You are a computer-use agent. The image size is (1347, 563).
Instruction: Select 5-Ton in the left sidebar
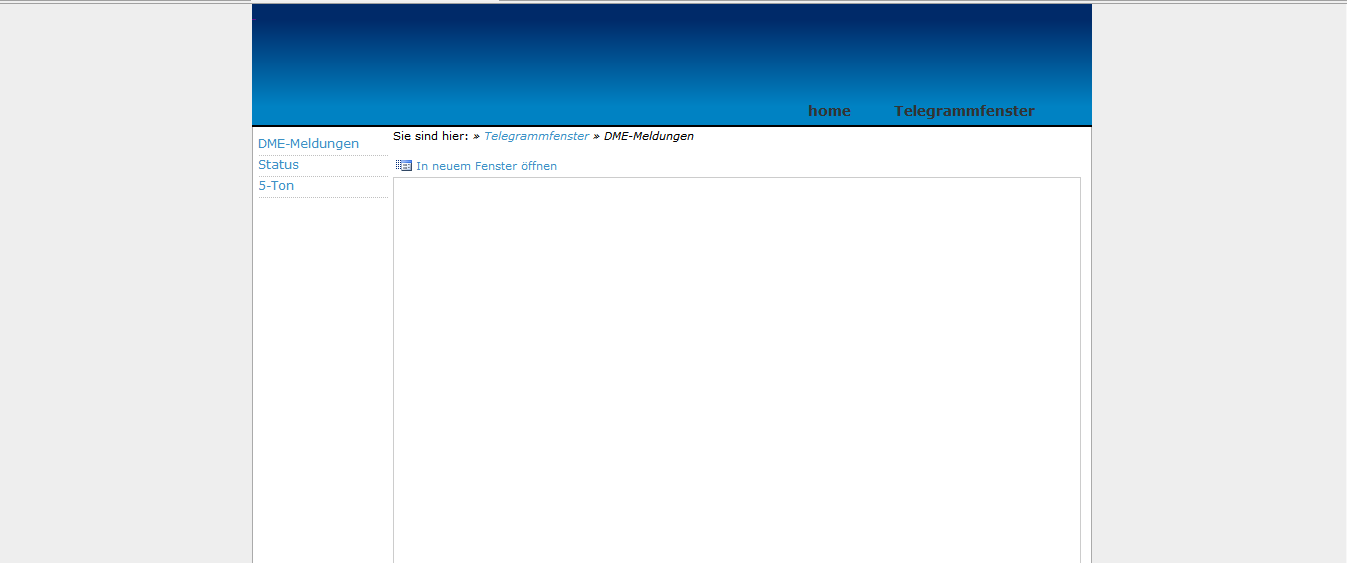(276, 186)
